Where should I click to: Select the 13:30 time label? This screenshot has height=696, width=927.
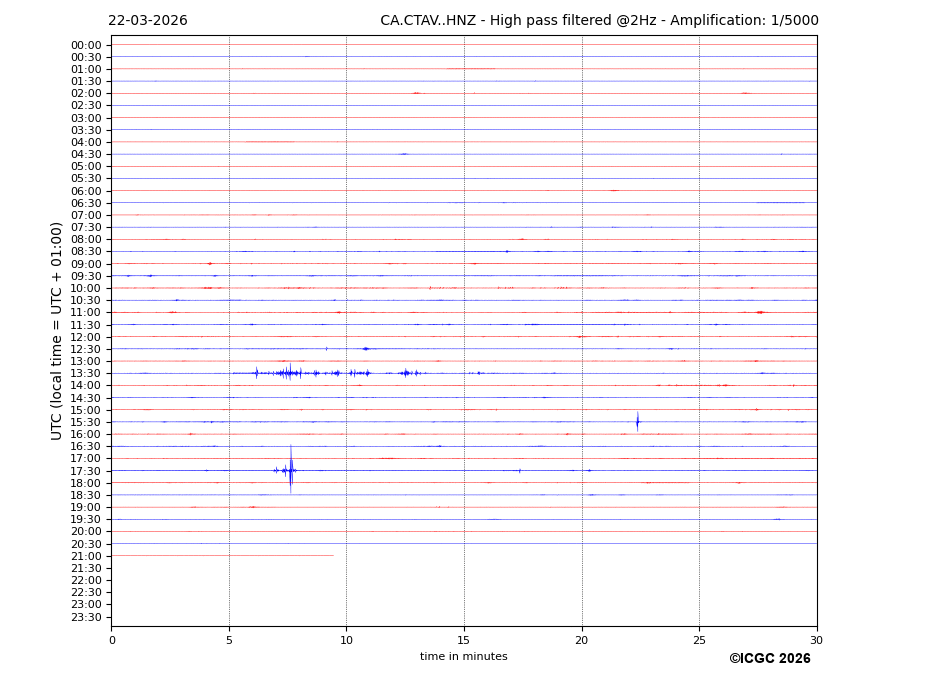pos(86,373)
